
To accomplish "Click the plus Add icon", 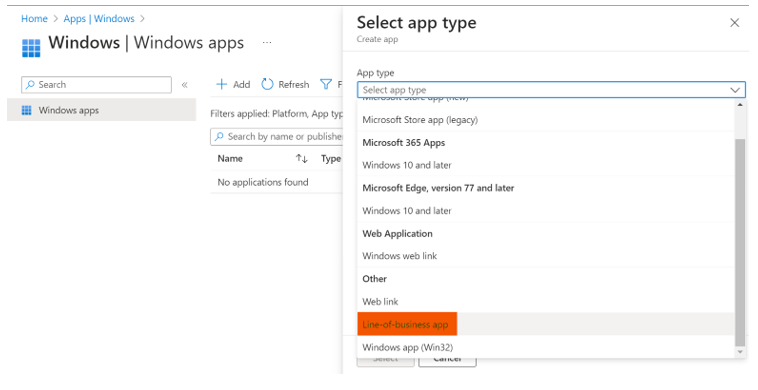I will (221, 85).
